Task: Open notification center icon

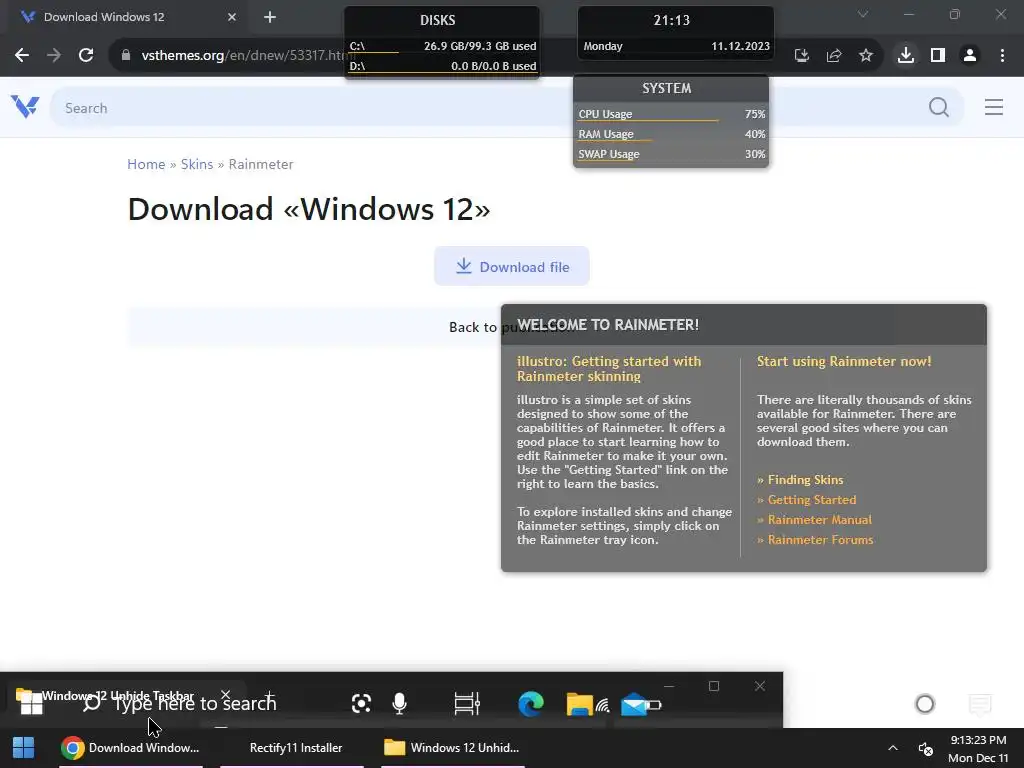Action: [980, 703]
